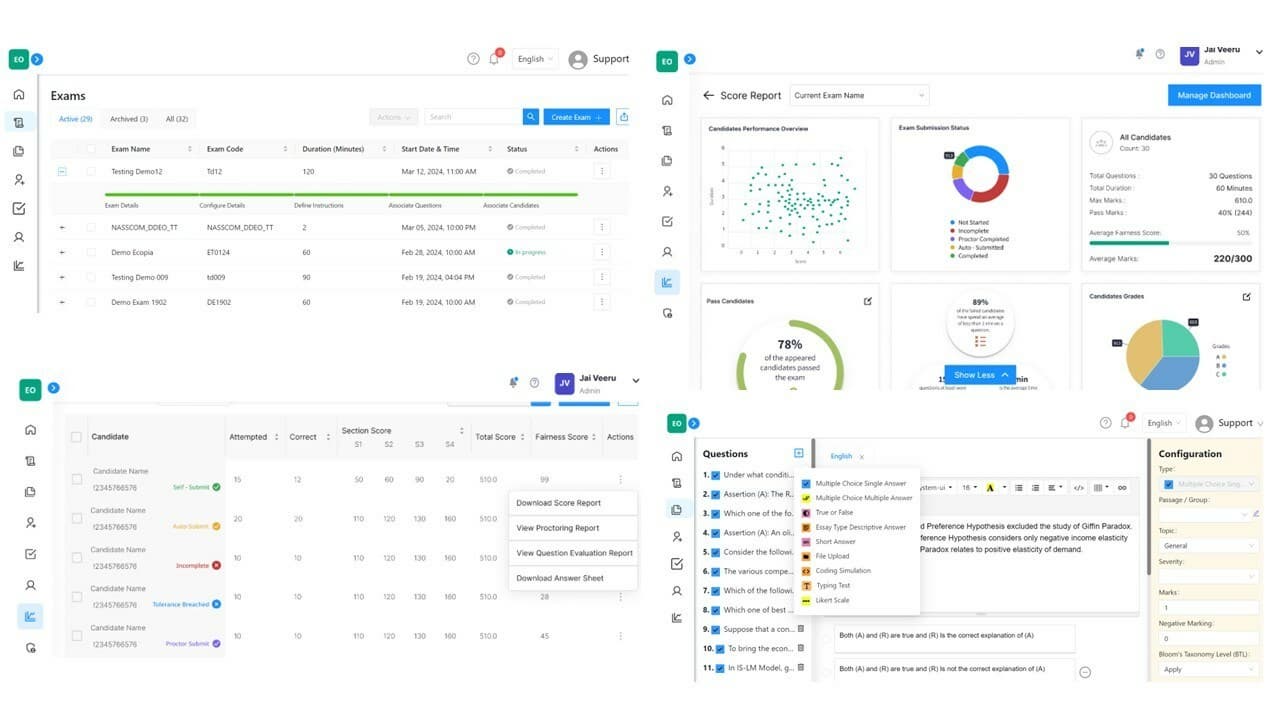The image size is (1280, 720).
Task: Open edit icon on Candidates Grades card
Action: click(x=1246, y=297)
